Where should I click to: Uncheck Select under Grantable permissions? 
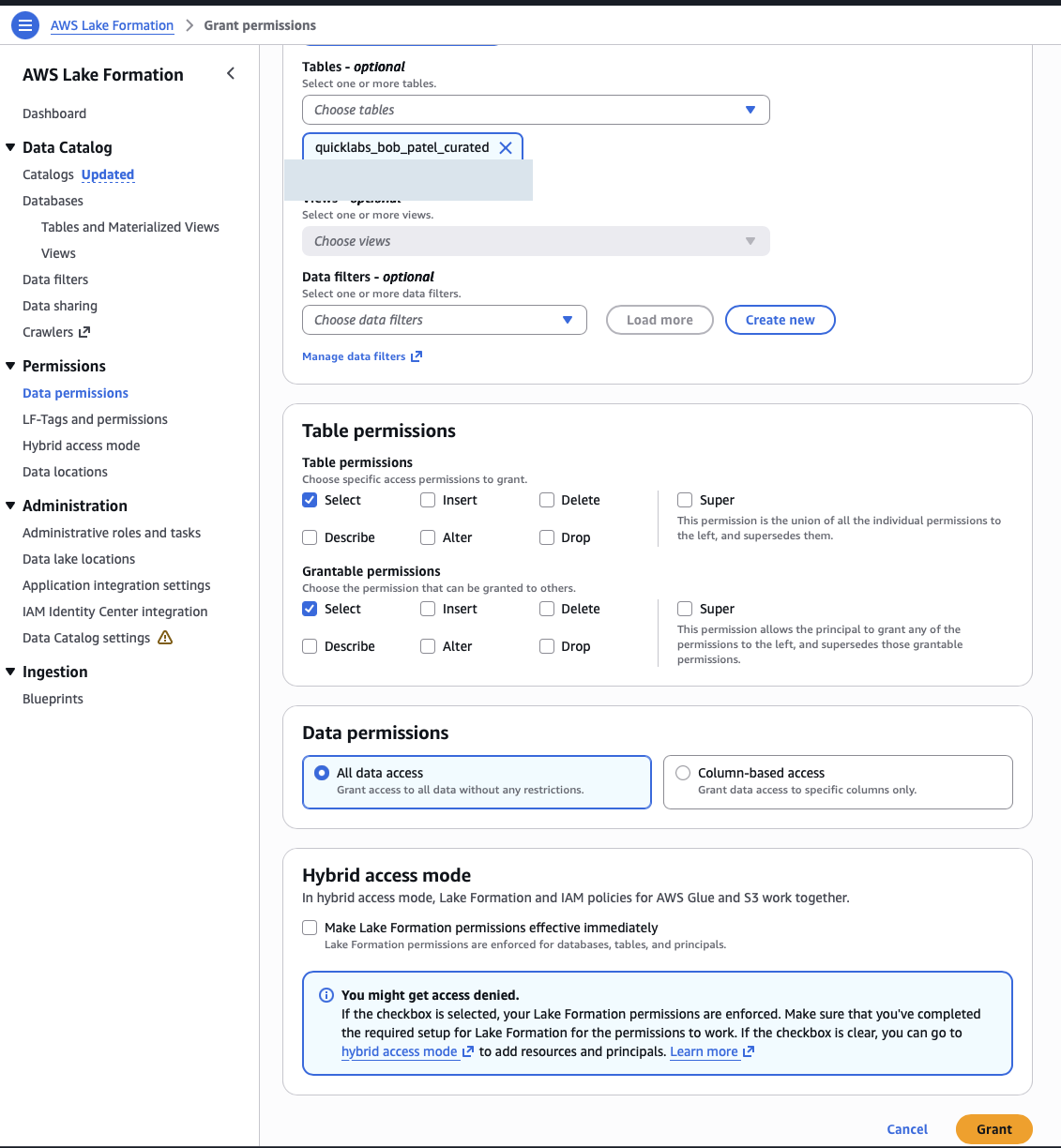(310, 609)
